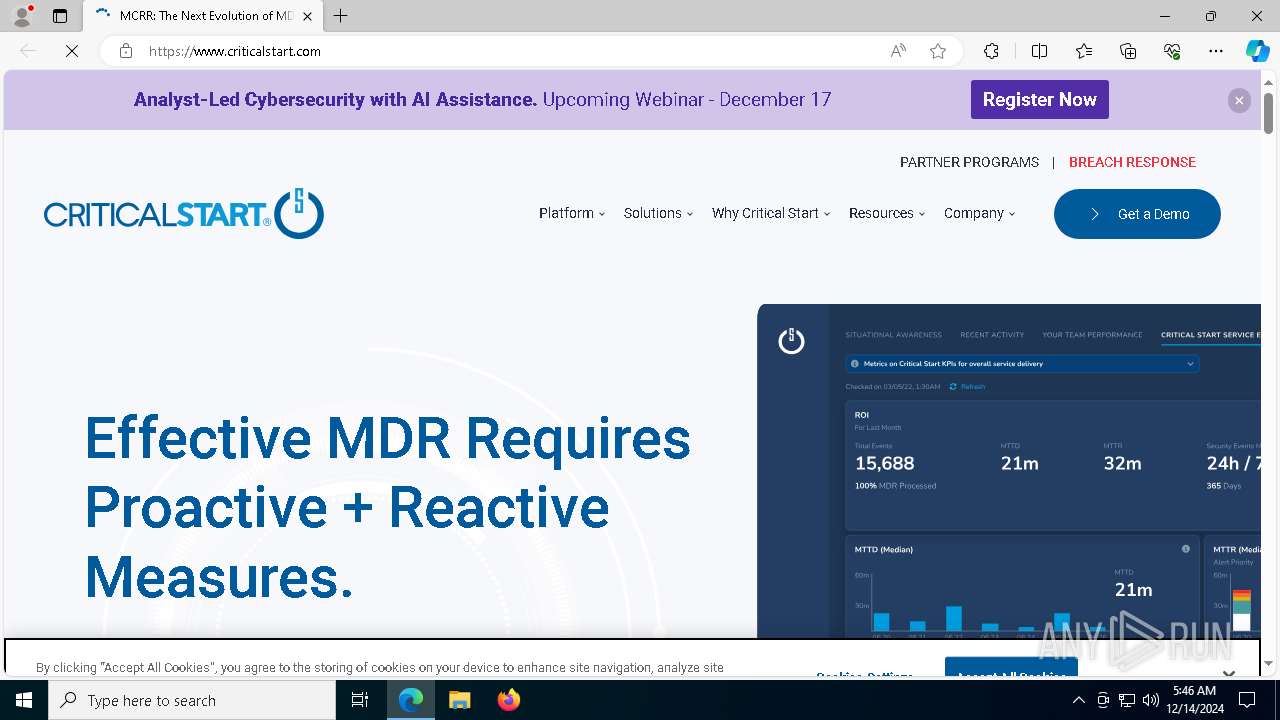
Task: Click the dashboard Refresh link
Action: (967, 387)
